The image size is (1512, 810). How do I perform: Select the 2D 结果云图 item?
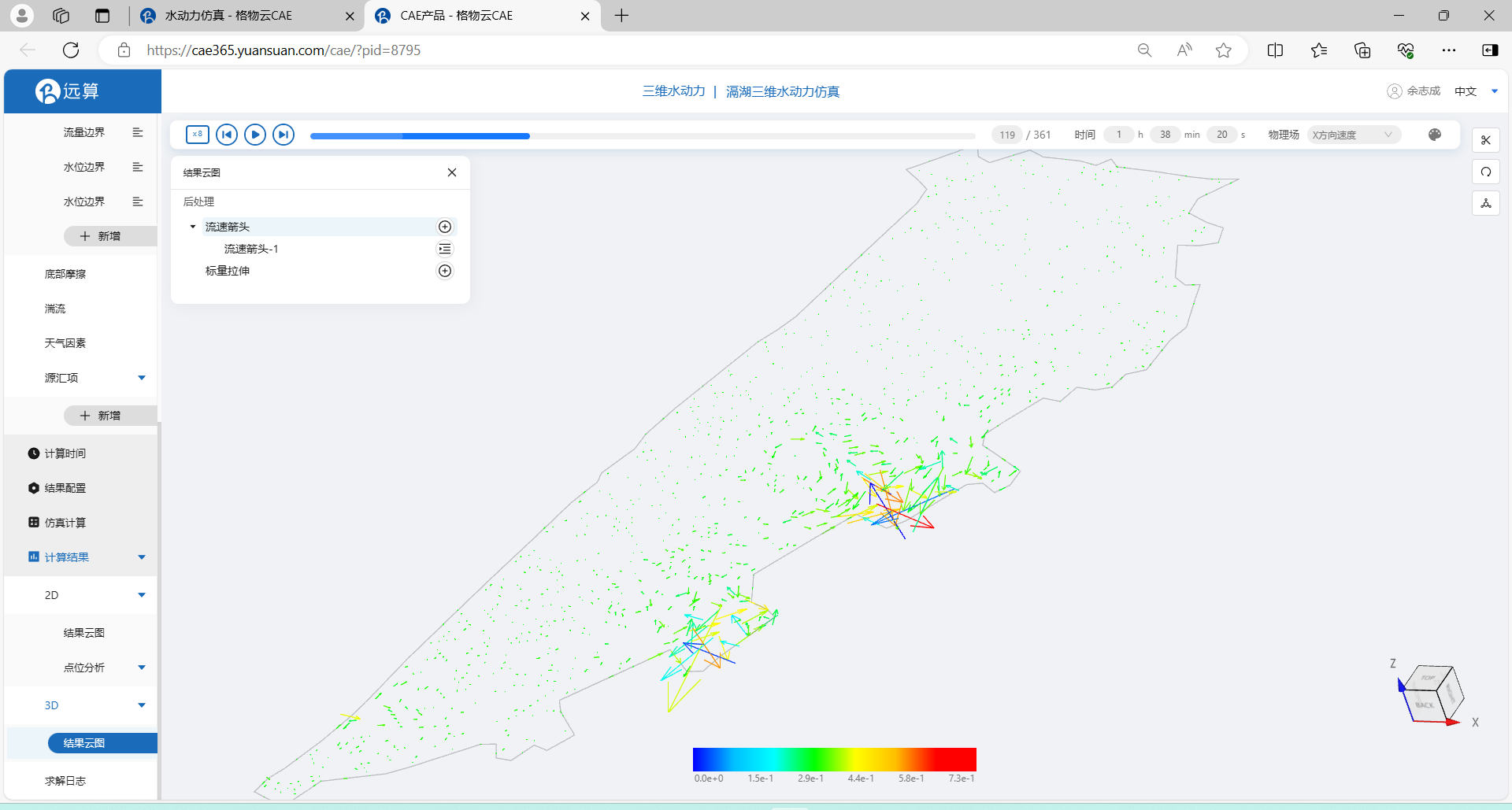point(84,633)
